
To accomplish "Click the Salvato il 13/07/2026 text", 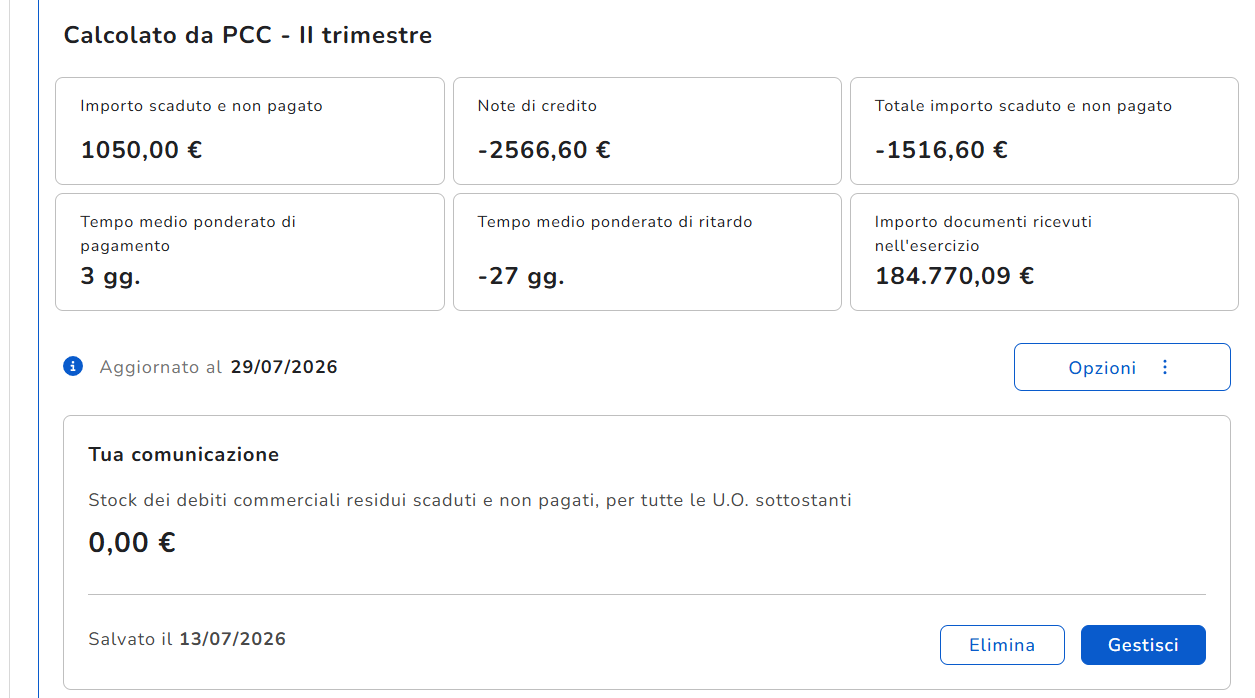I will 187,639.
